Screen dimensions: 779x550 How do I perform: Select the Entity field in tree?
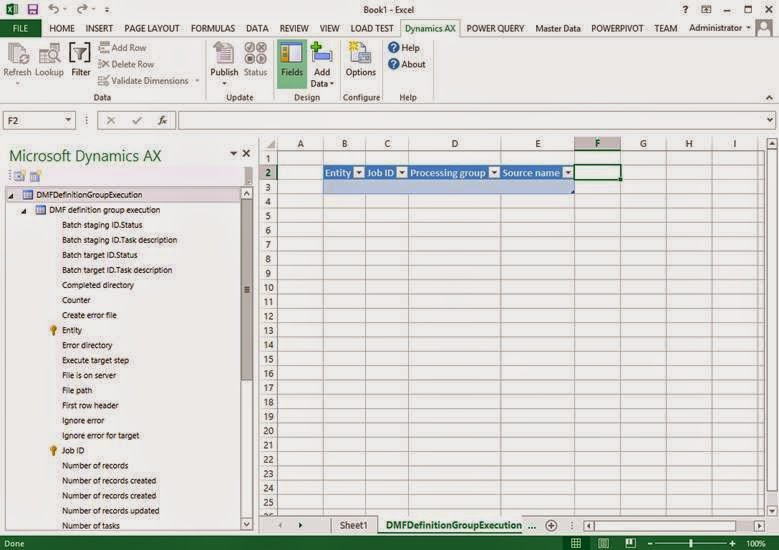click(x=72, y=330)
